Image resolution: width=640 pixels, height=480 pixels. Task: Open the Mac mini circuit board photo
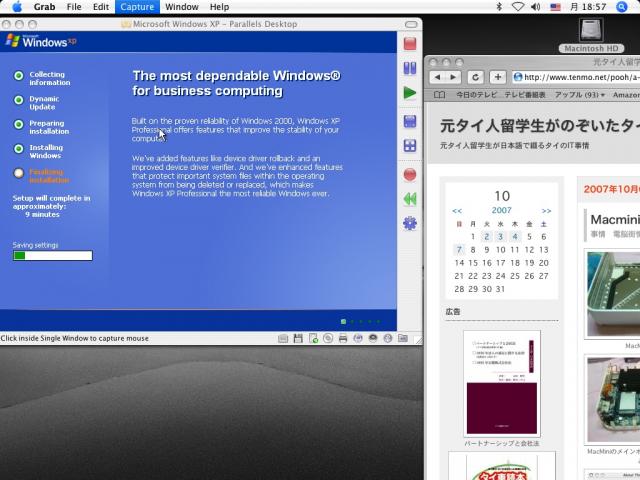[x=613, y=399]
